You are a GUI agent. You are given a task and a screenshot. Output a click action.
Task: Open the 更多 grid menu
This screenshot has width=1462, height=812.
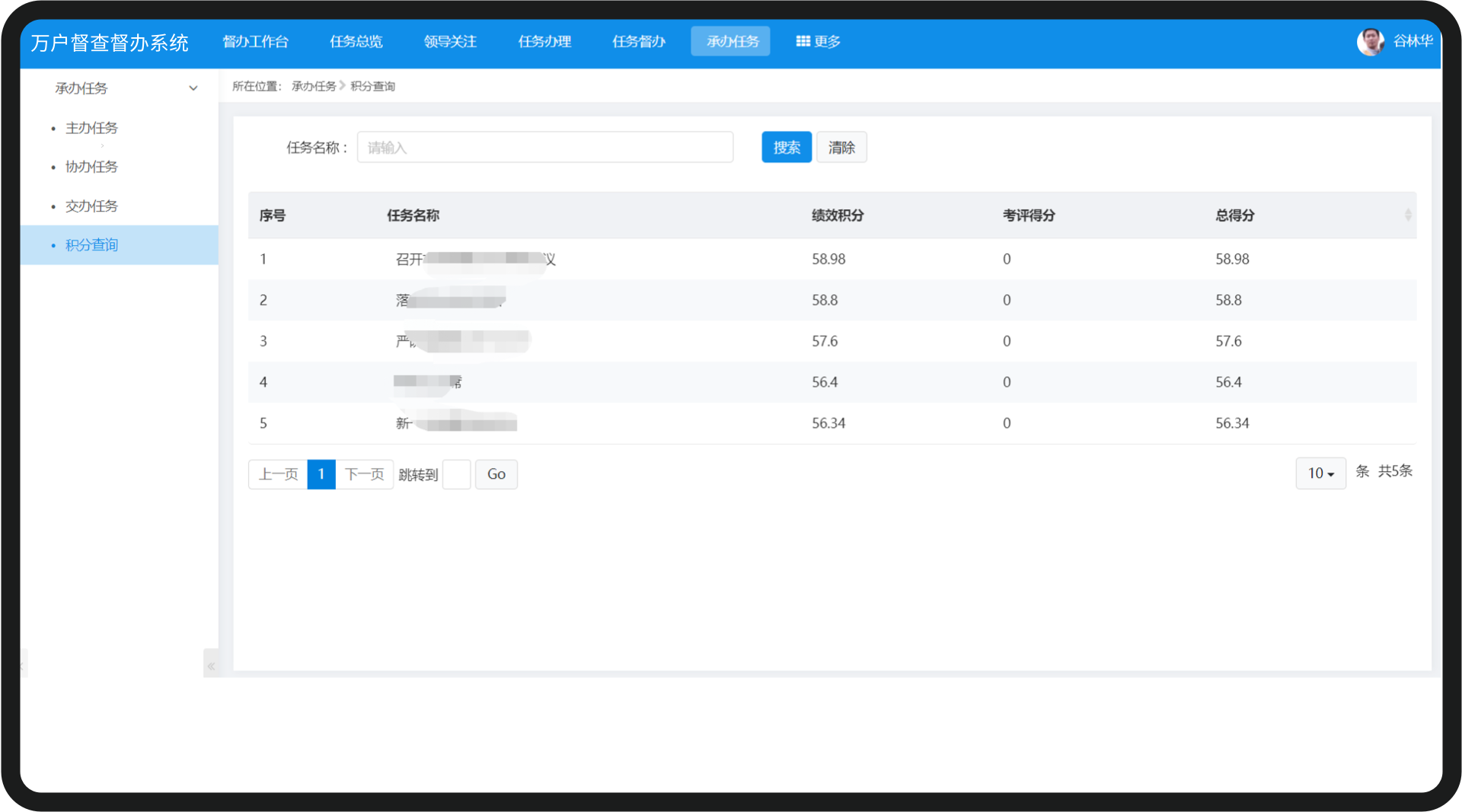pyautogui.click(x=818, y=41)
